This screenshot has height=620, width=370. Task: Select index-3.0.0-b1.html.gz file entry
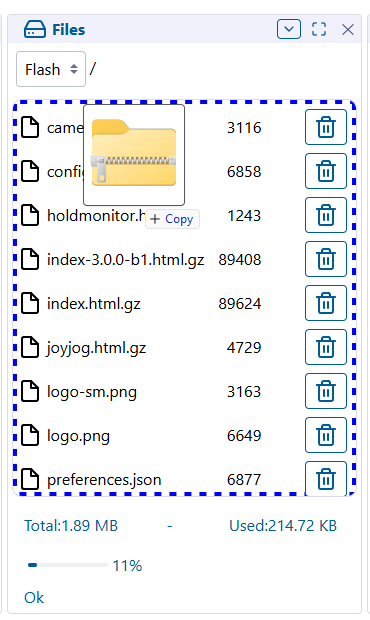point(125,260)
